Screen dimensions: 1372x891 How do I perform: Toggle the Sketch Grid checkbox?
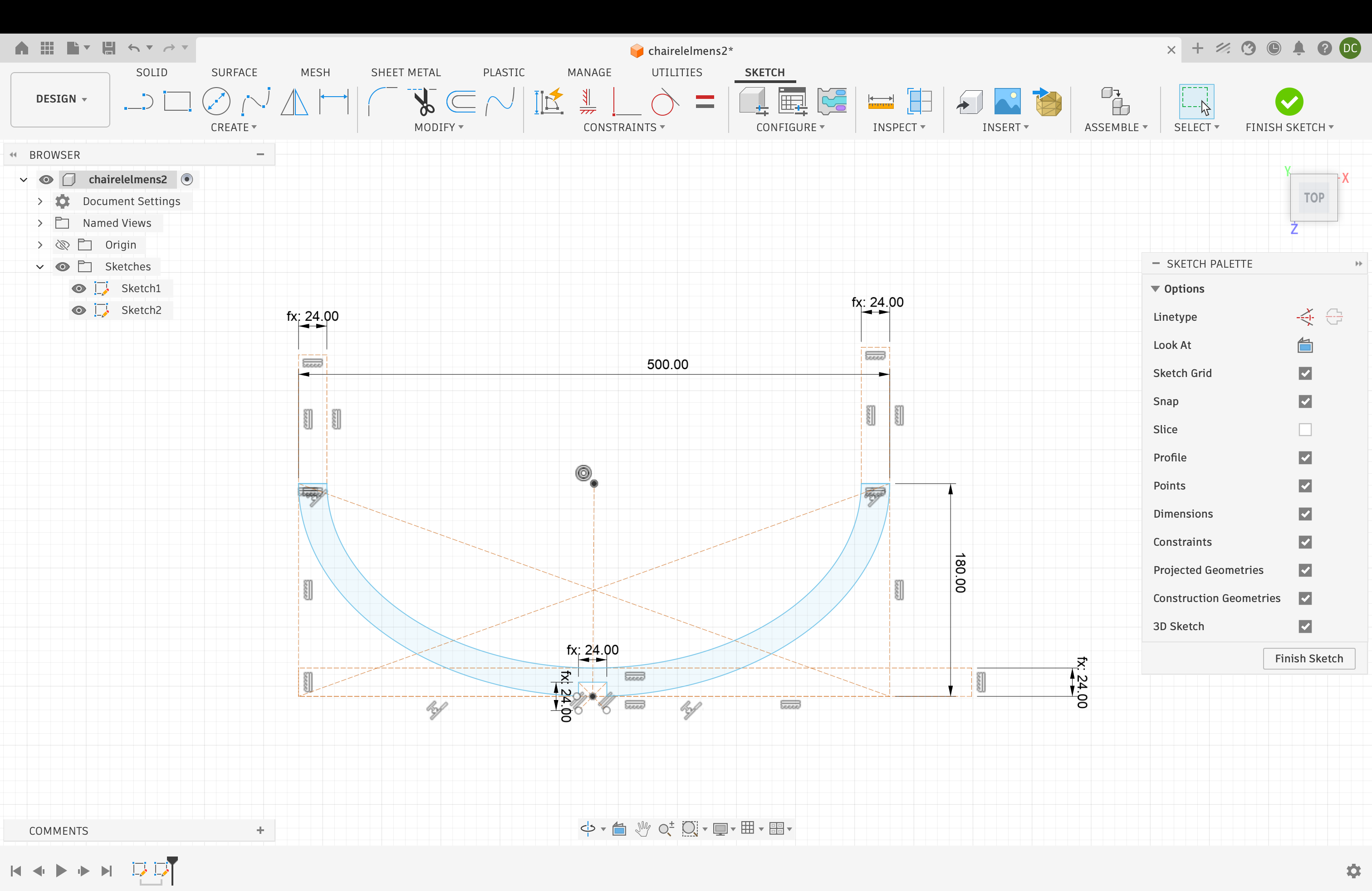pyautogui.click(x=1305, y=373)
